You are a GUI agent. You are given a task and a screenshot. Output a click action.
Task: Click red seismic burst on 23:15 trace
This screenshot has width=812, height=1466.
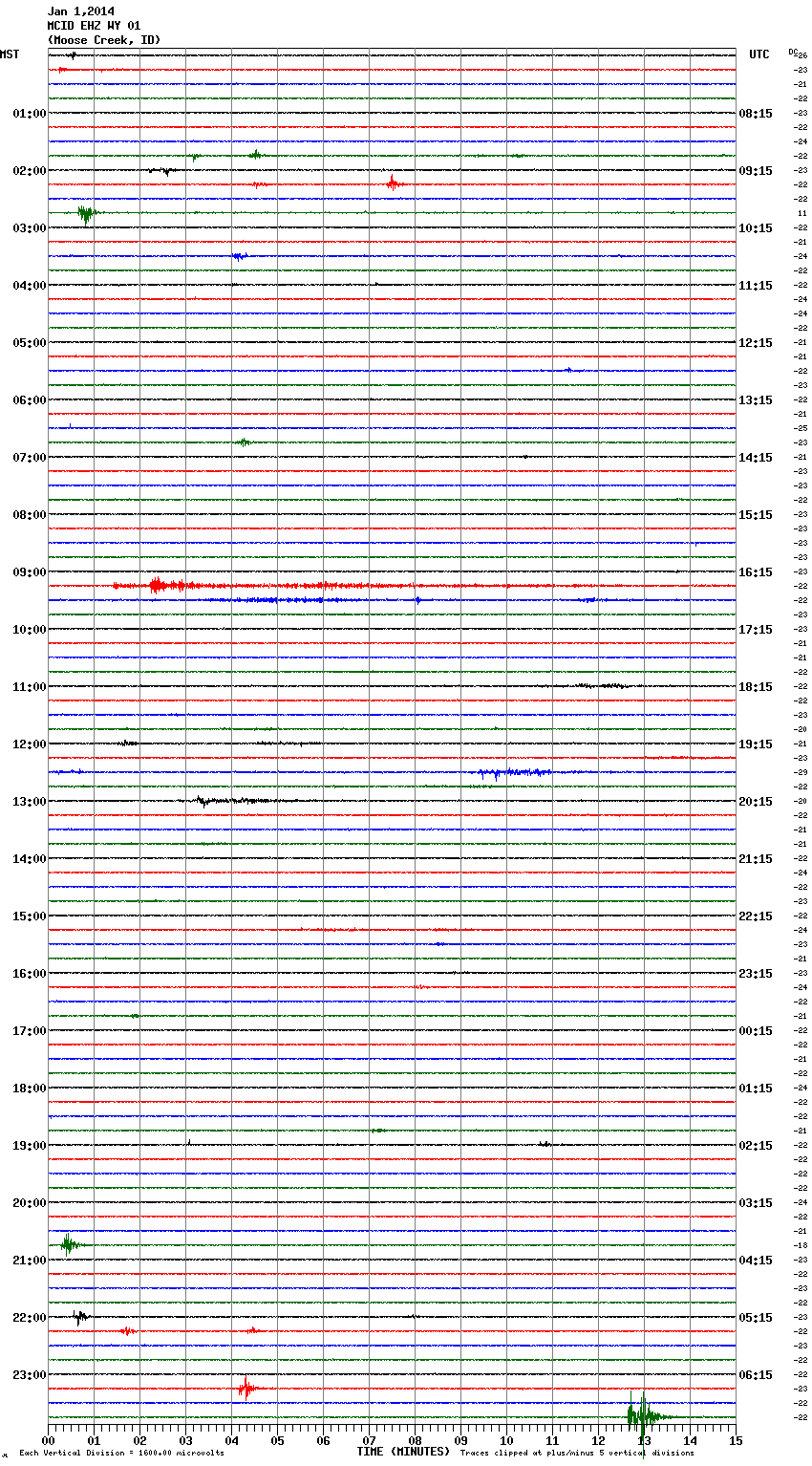[248, 1388]
